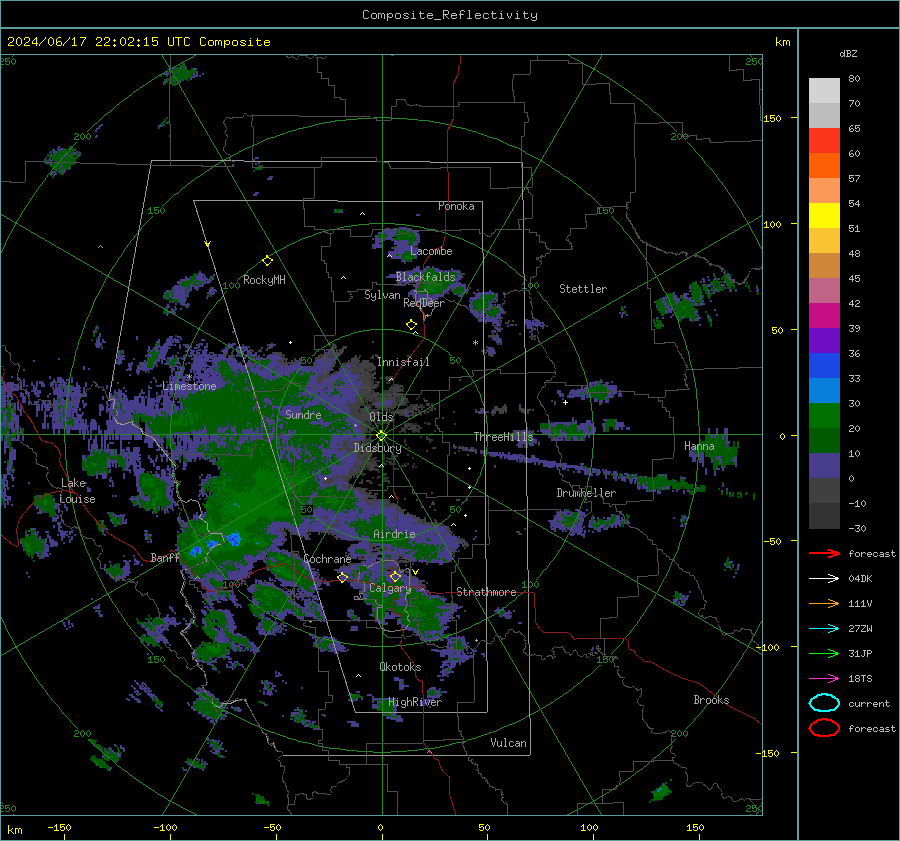This screenshot has height=841, width=900.
Task: Click the orange 111V arrow icon
Action: 824,603
